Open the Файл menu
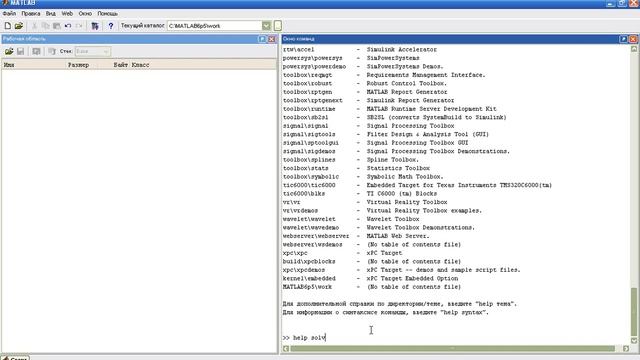Screen dimensions: 640x360 pyautogui.click(x=9, y=13)
